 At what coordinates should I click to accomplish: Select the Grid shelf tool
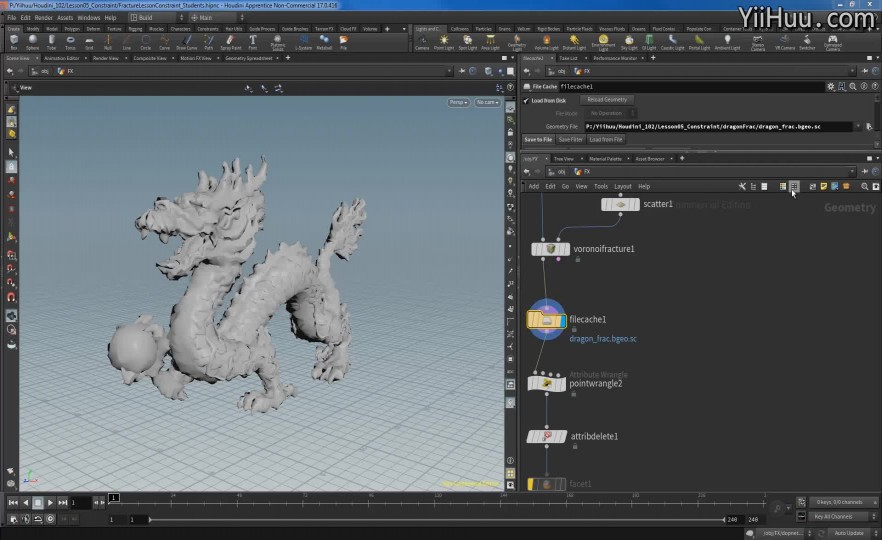pyautogui.click(x=89, y=42)
